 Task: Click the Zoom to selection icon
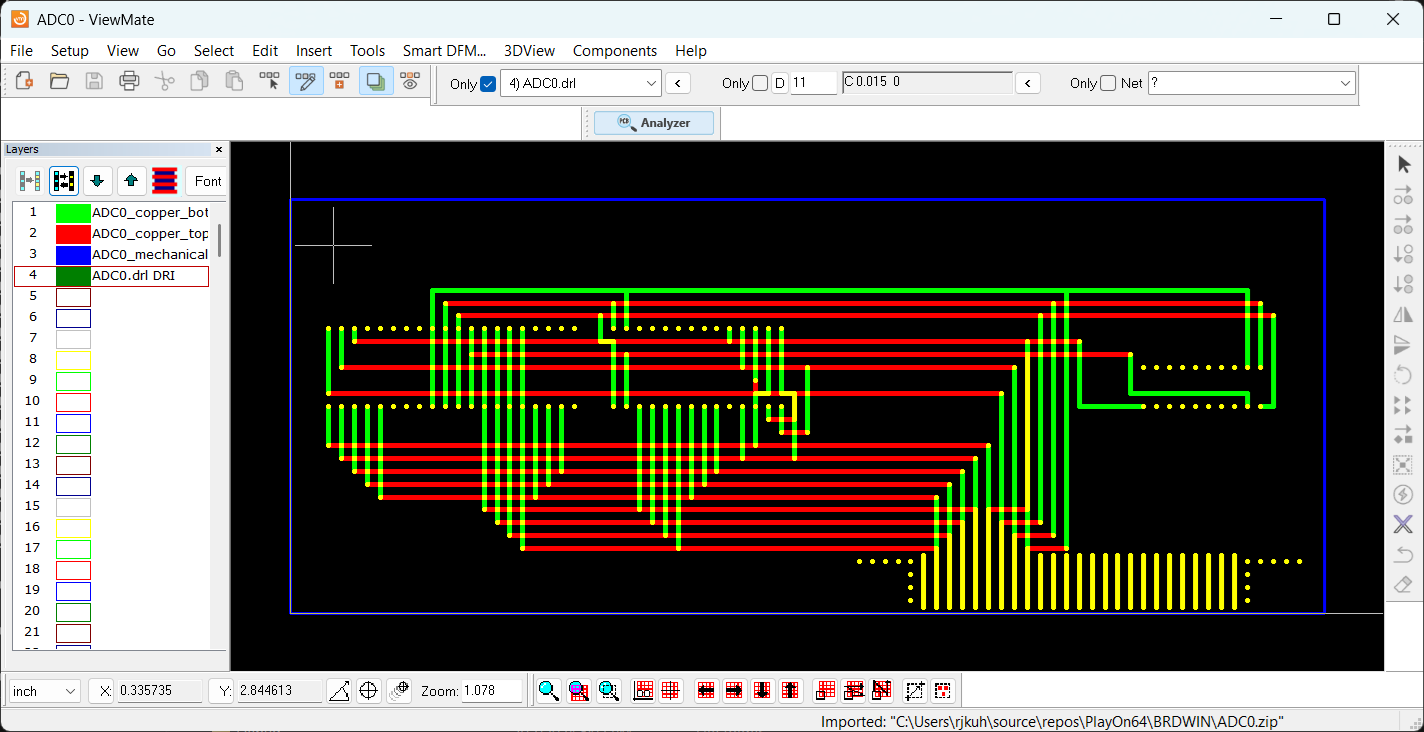coord(609,690)
